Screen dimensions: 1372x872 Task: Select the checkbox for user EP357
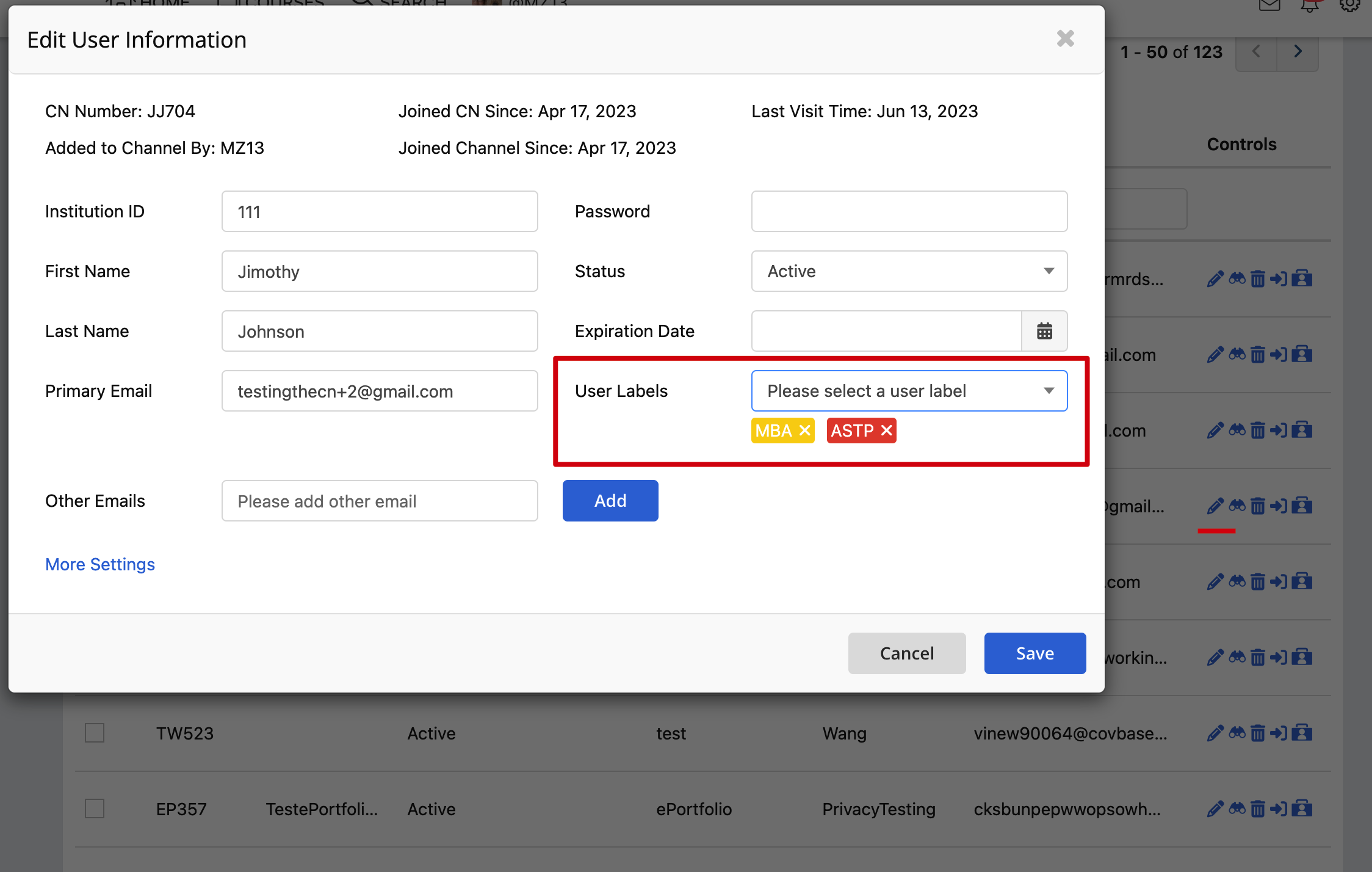(95, 808)
